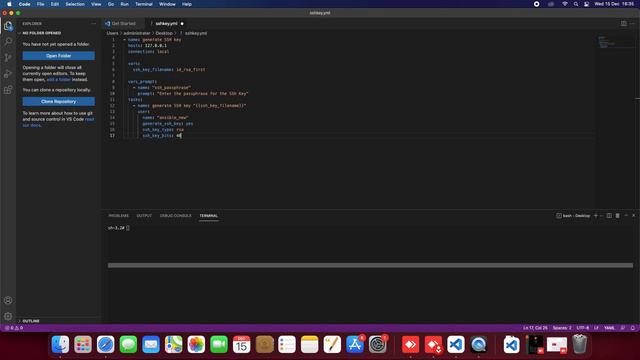Split the terminal pane

pos(609,216)
